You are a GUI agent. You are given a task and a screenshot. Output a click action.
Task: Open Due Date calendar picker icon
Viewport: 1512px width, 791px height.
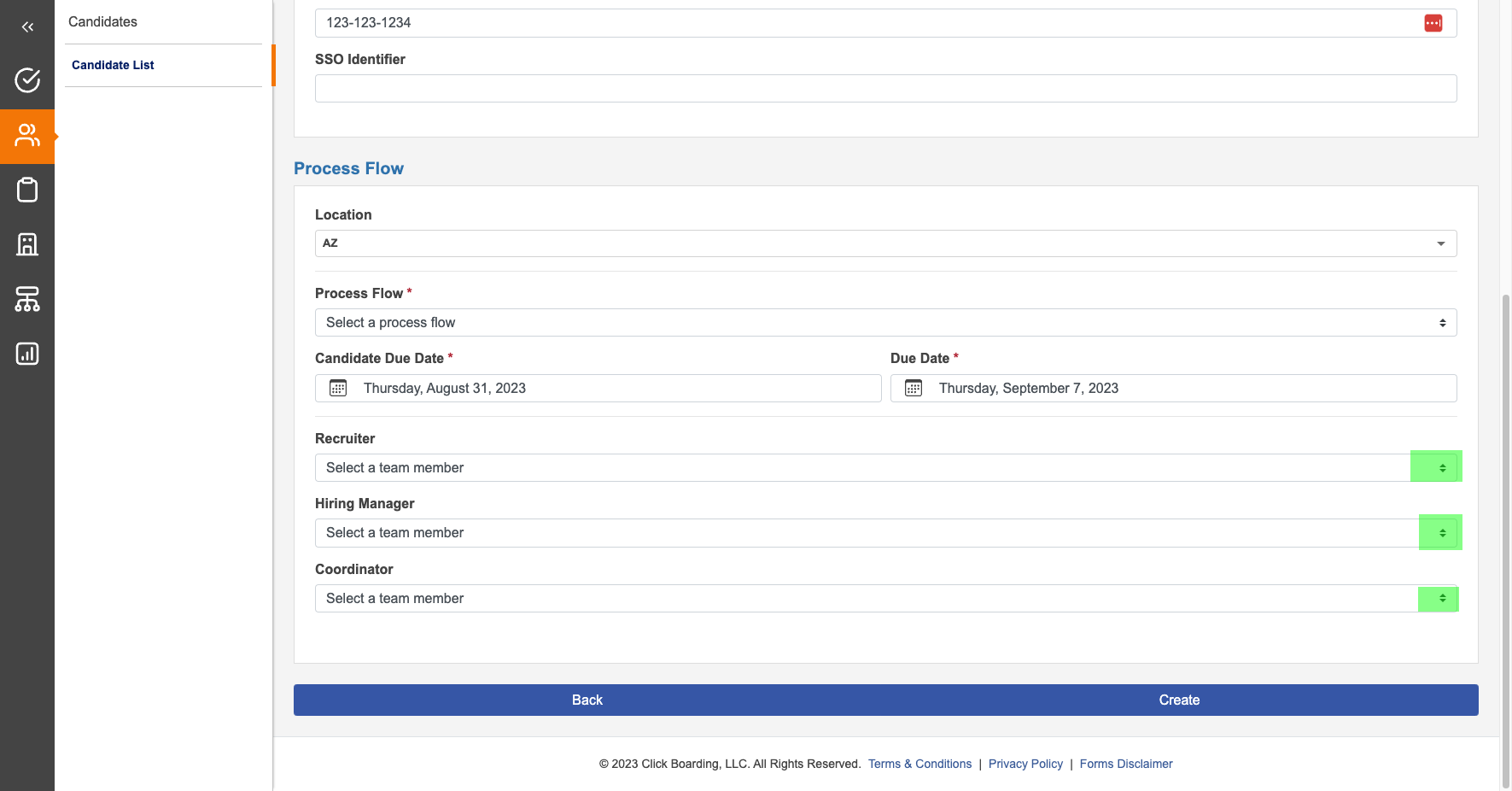pyautogui.click(x=914, y=389)
